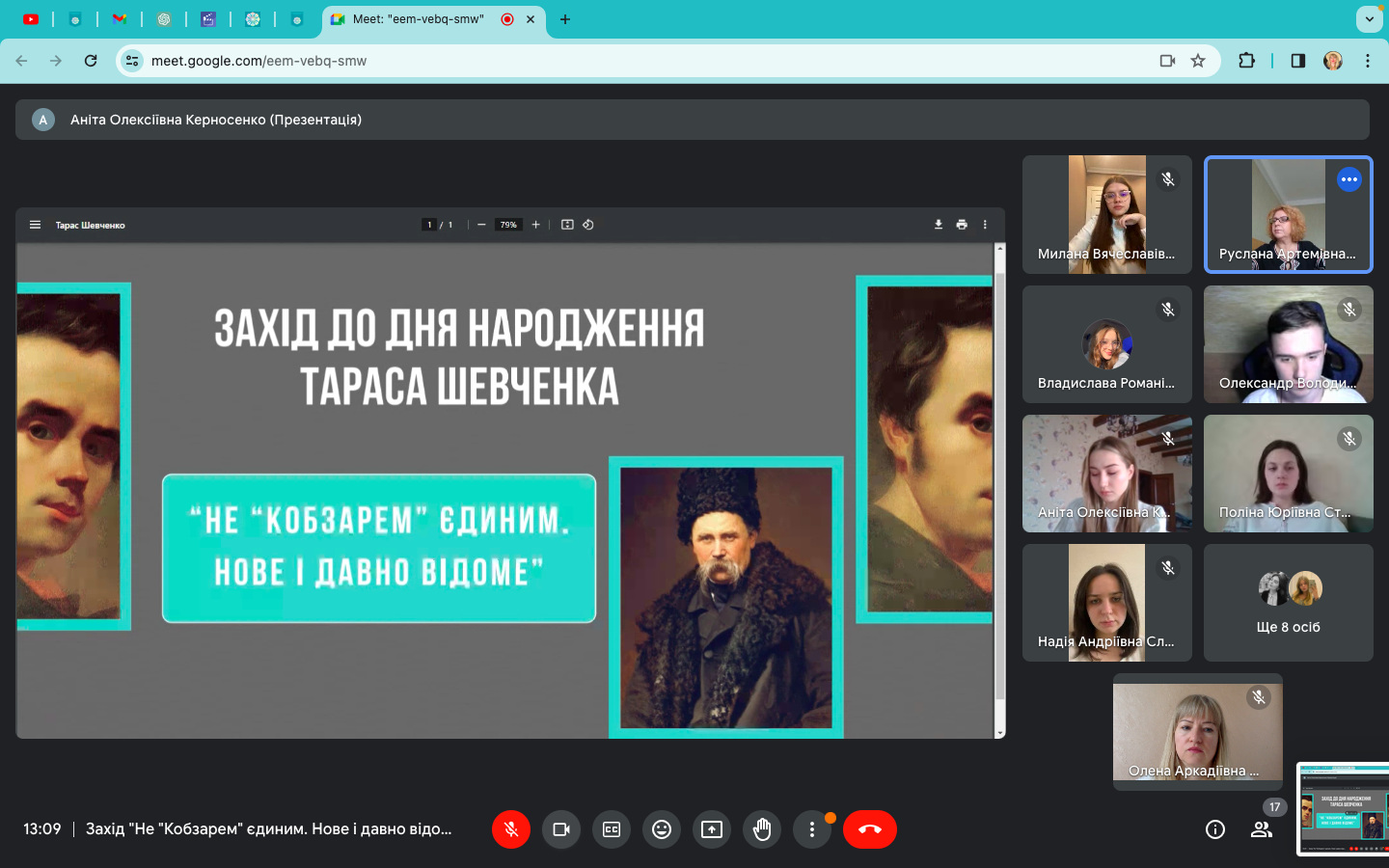Open meeting details info icon
Image resolution: width=1389 pixels, height=868 pixels.
pyautogui.click(x=1215, y=829)
